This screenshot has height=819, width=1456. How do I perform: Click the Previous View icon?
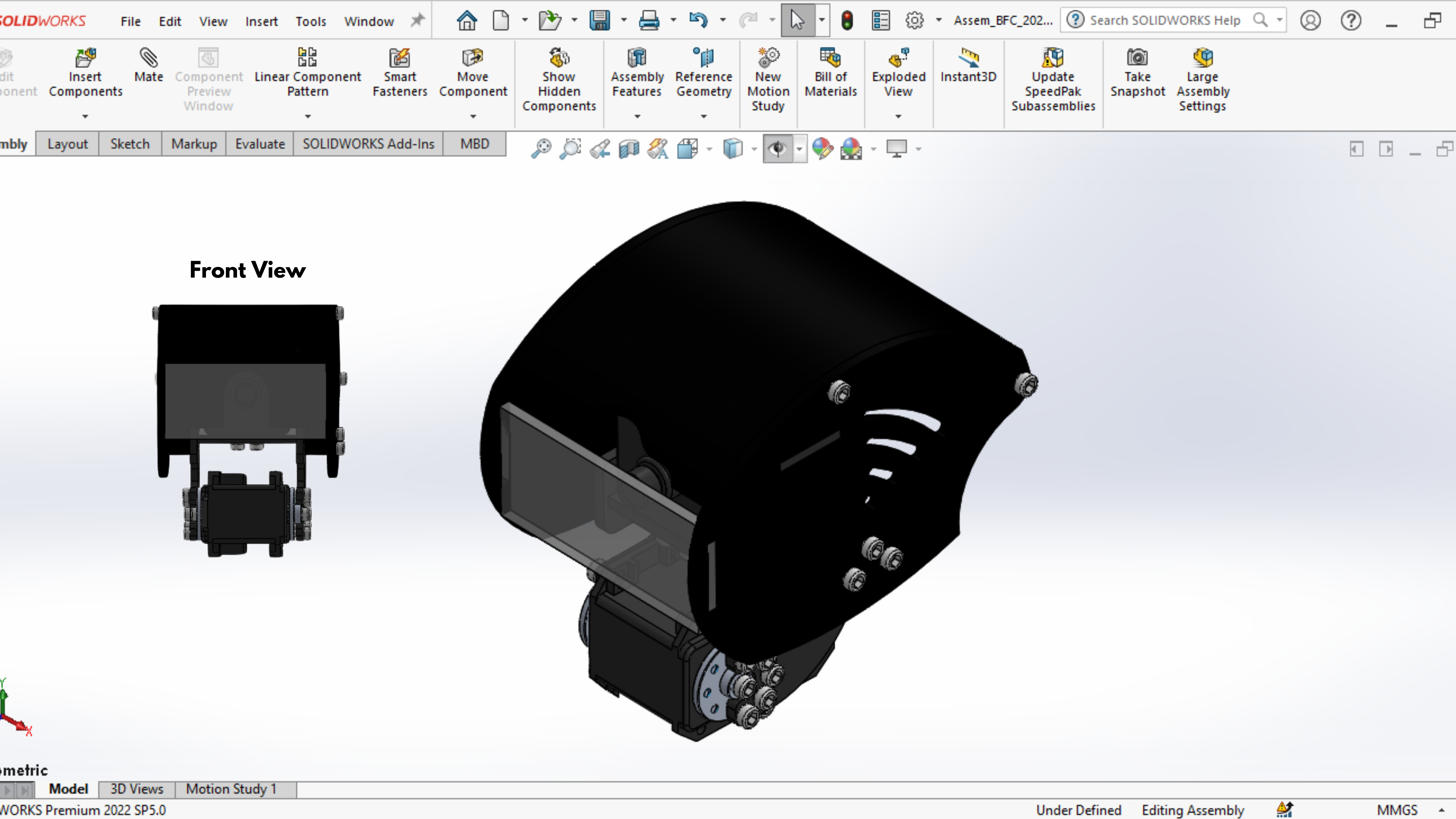[x=600, y=149]
